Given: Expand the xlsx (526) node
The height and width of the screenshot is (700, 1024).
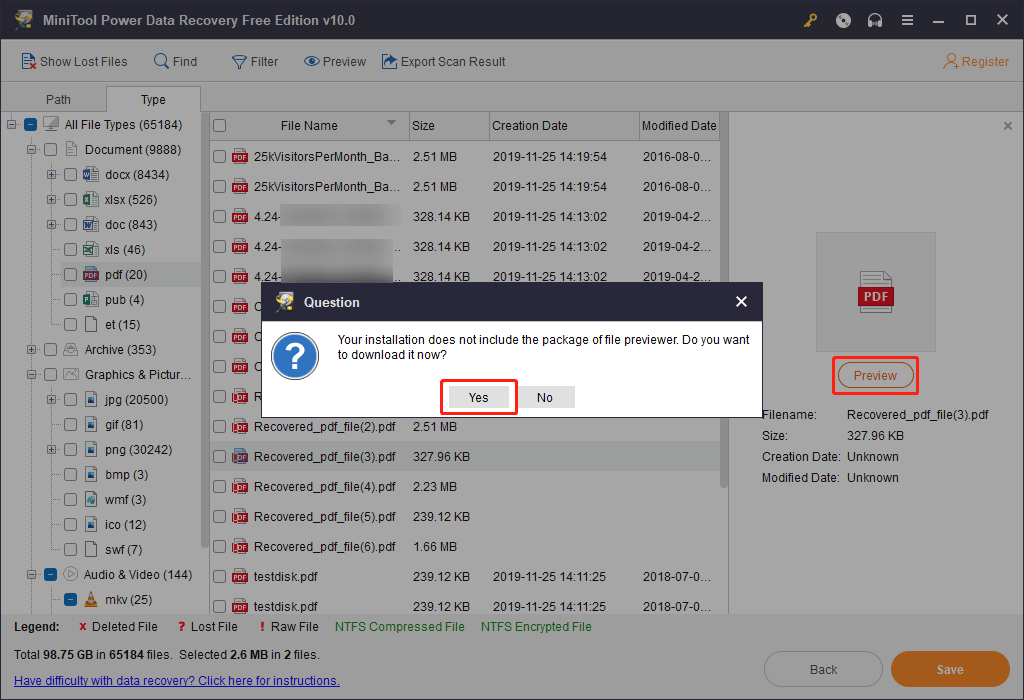Looking at the screenshot, I should pos(52,199).
